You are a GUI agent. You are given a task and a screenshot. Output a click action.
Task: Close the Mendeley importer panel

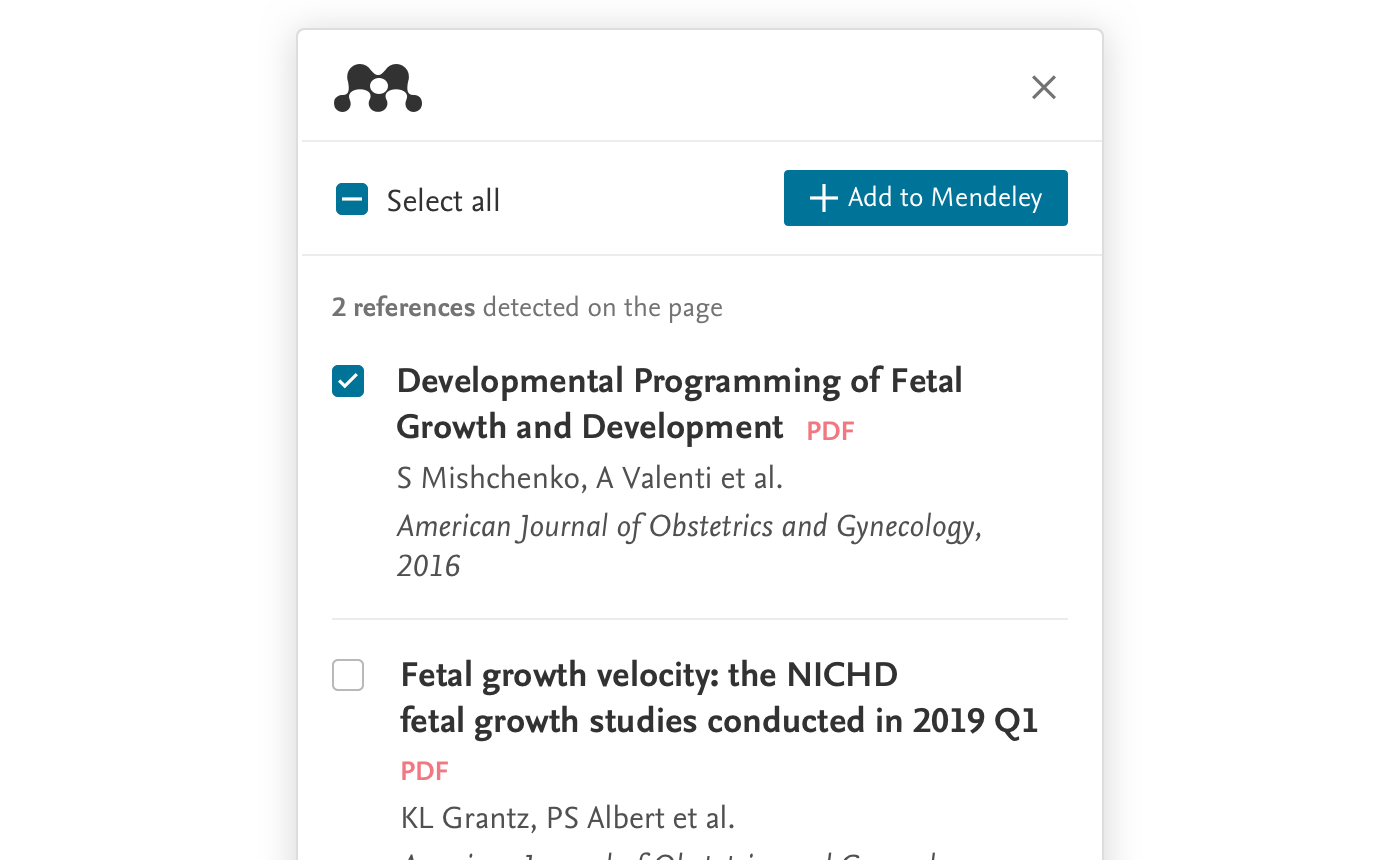(x=1043, y=88)
